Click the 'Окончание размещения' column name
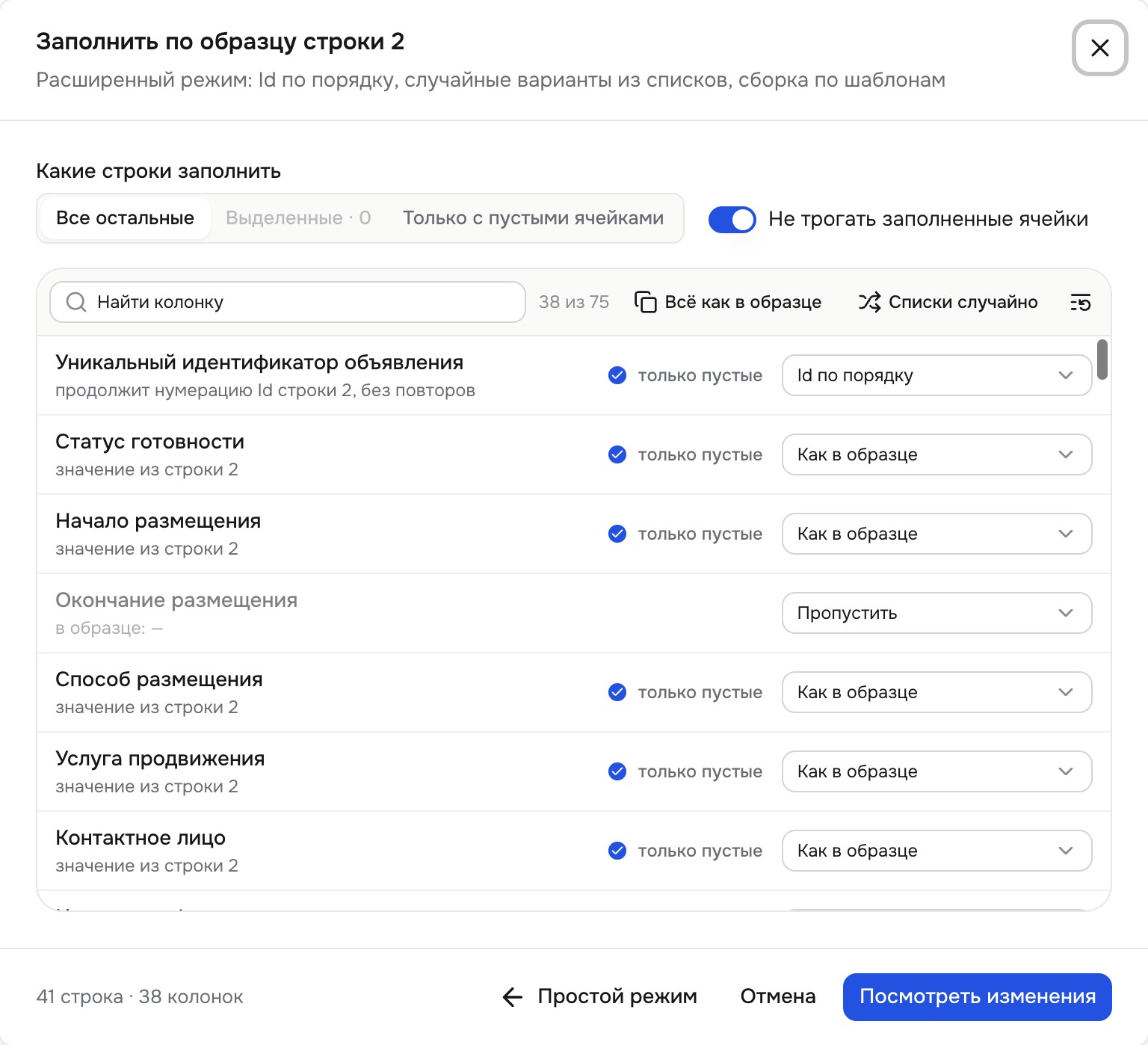Screen dimensions: 1148x1045 (x=176, y=600)
